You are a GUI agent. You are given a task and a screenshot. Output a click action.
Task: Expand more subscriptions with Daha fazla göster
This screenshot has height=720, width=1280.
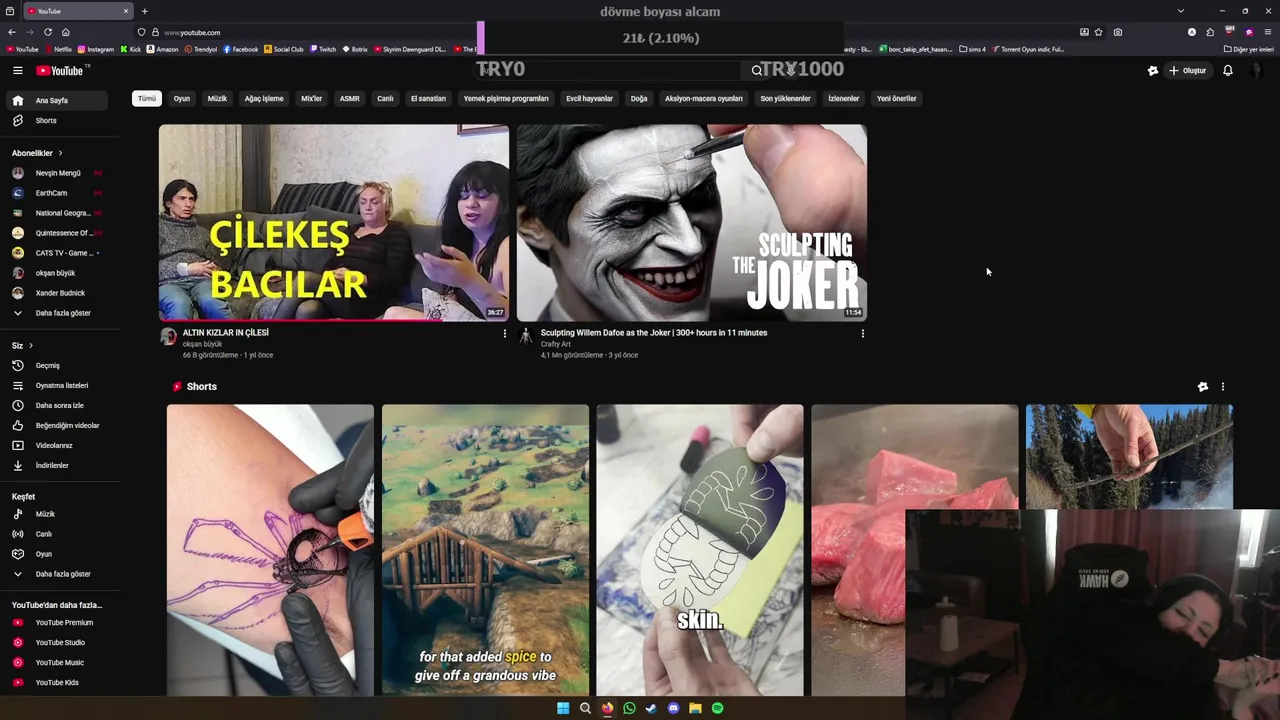click(x=56, y=313)
